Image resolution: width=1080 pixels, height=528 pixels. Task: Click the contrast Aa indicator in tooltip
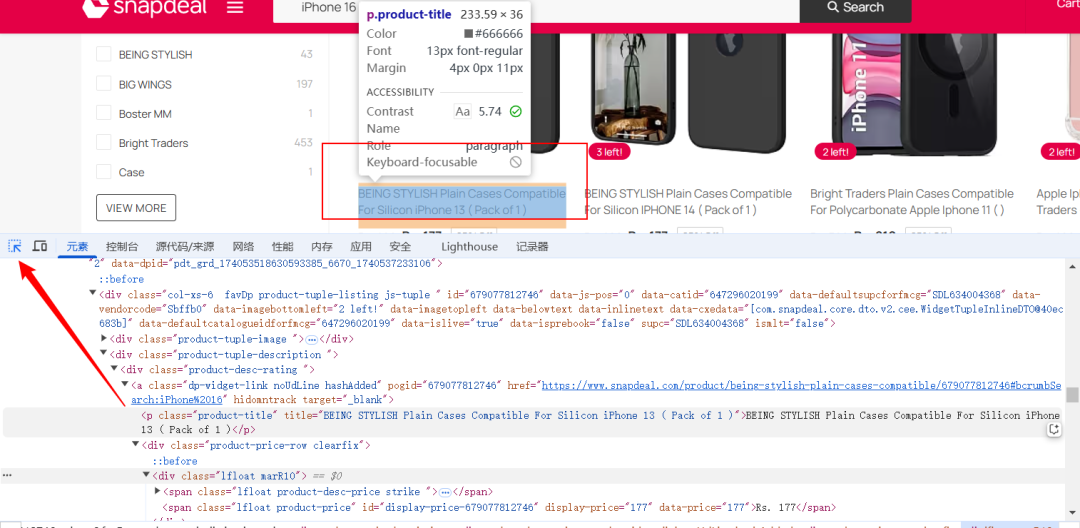pyautogui.click(x=463, y=112)
